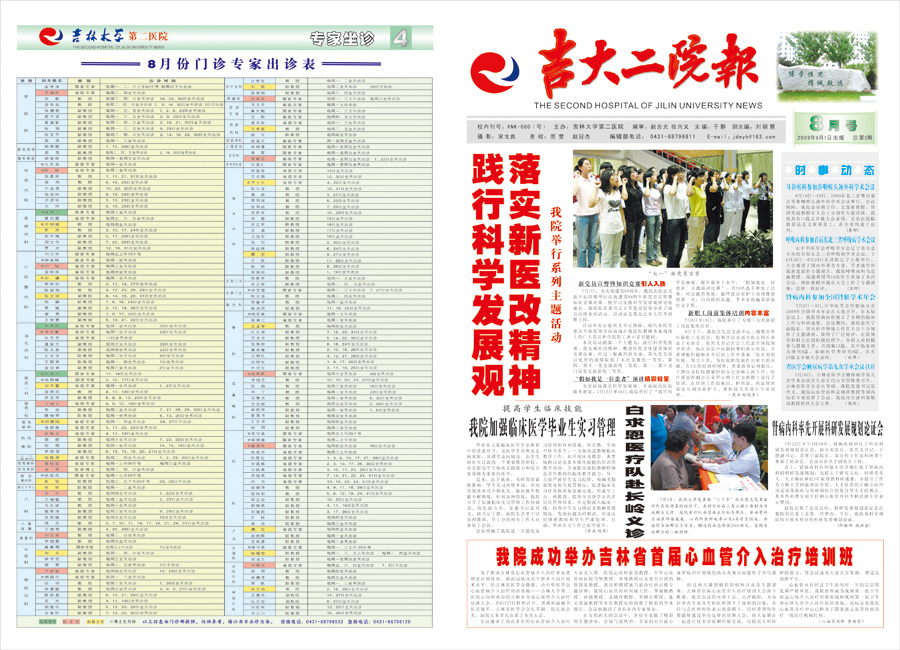Image resolution: width=900 pixels, height=650 pixels.
Task: Click the 专家坐诊 section header
Action: pos(342,38)
